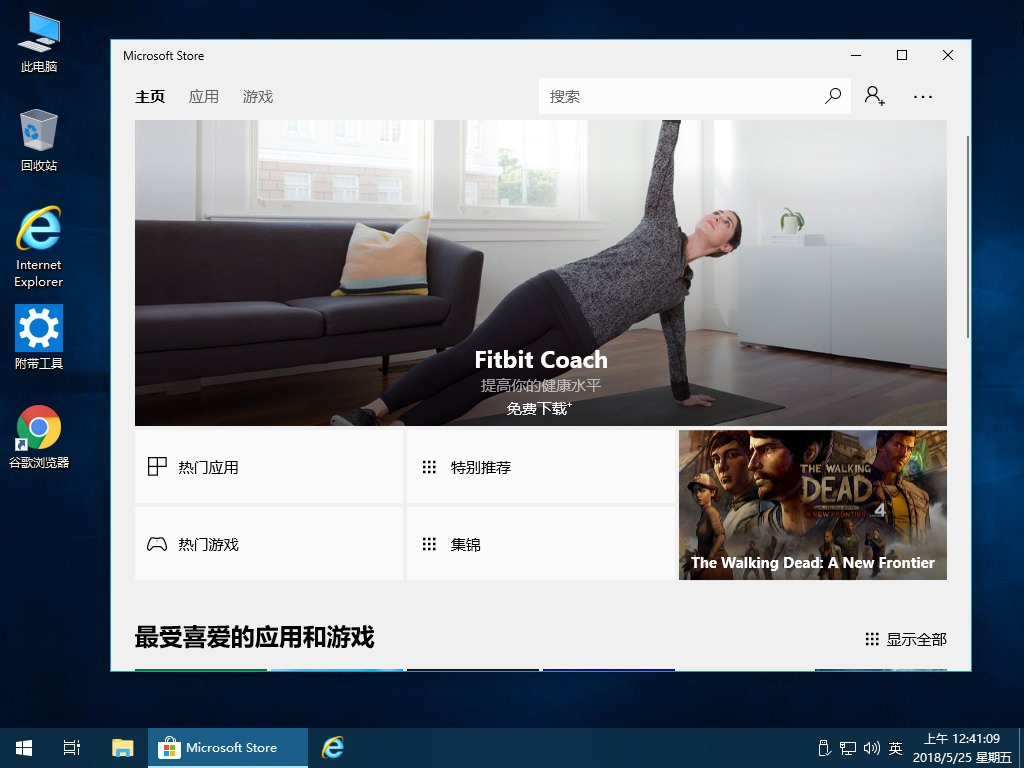Open The Walking Dead: A New Frontier tile
This screenshot has width=1024, height=768.
click(813, 505)
